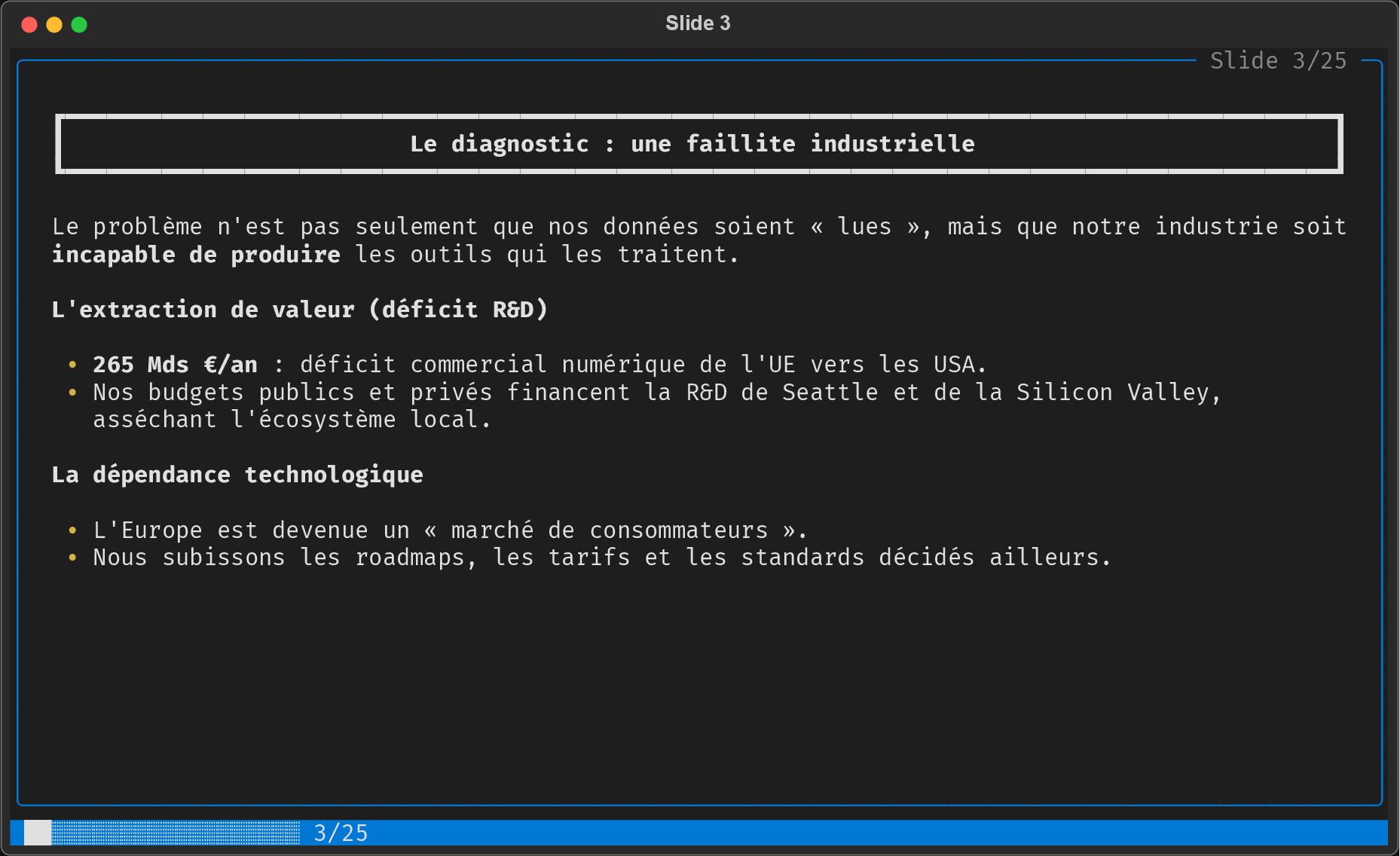
Task: Click the yellow bullet before 'L'Europe est devenue'
Action: [x=72, y=530]
